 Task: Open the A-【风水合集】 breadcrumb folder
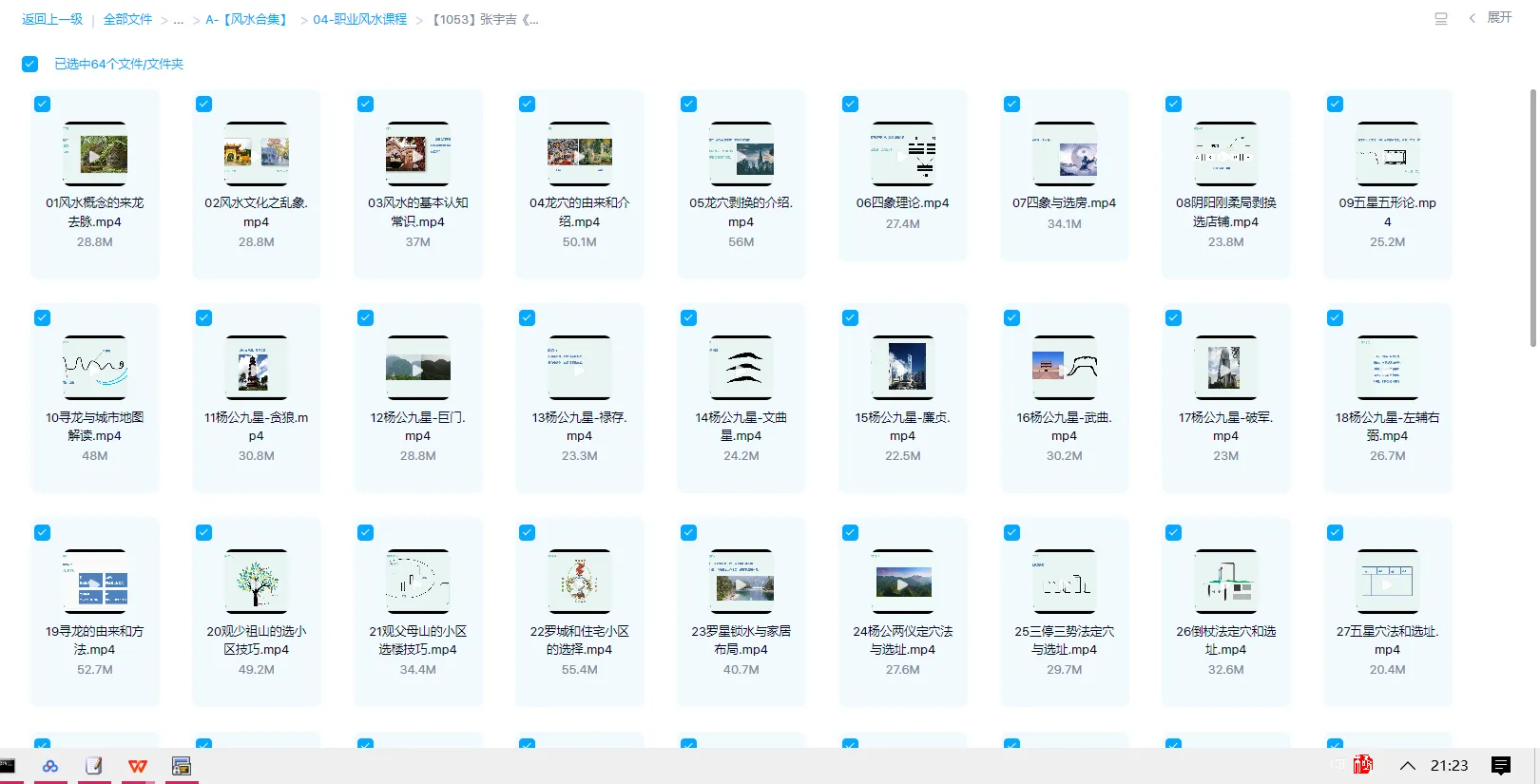coord(247,20)
